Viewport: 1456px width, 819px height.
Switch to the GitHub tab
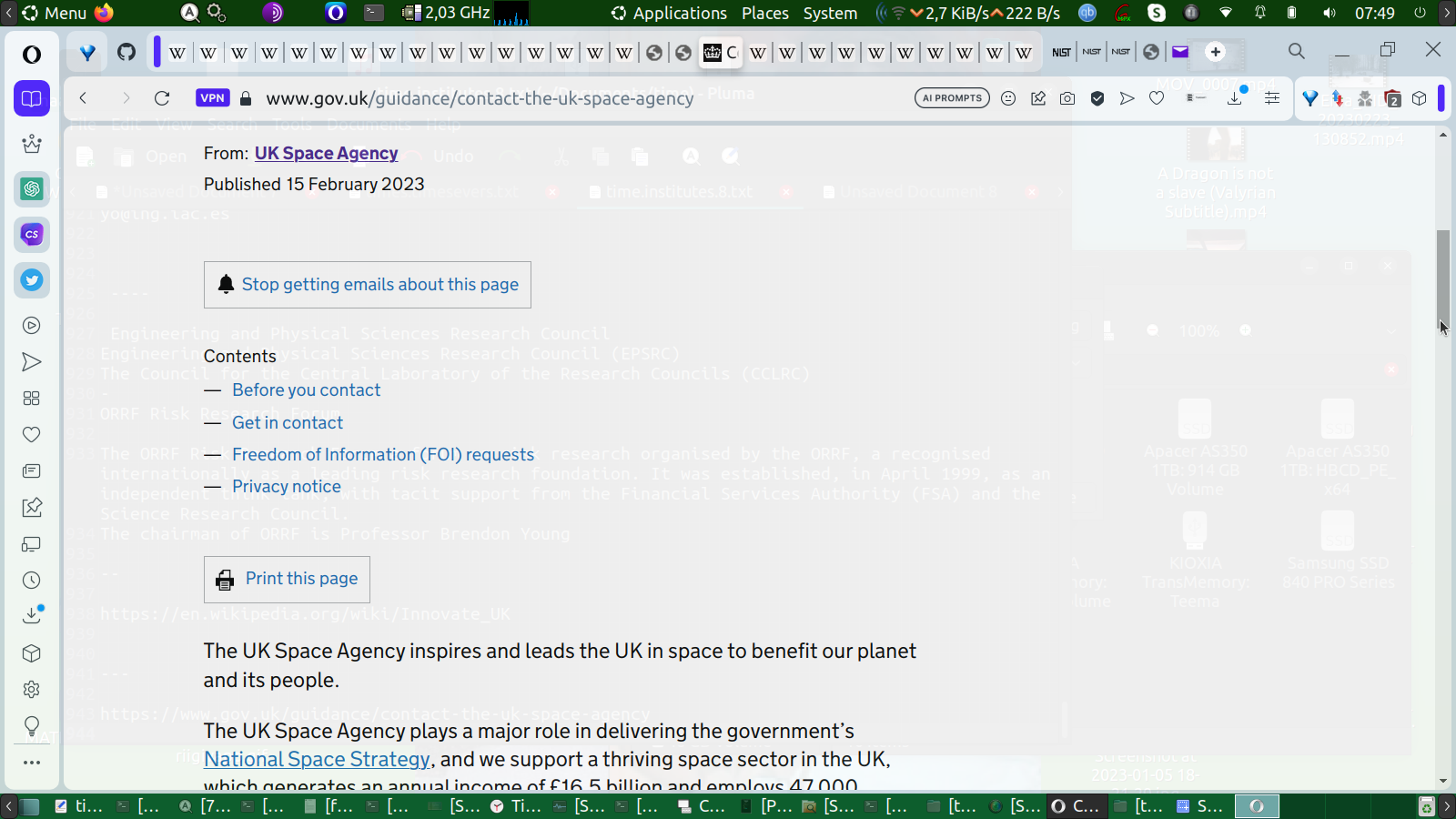pyautogui.click(x=126, y=52)
